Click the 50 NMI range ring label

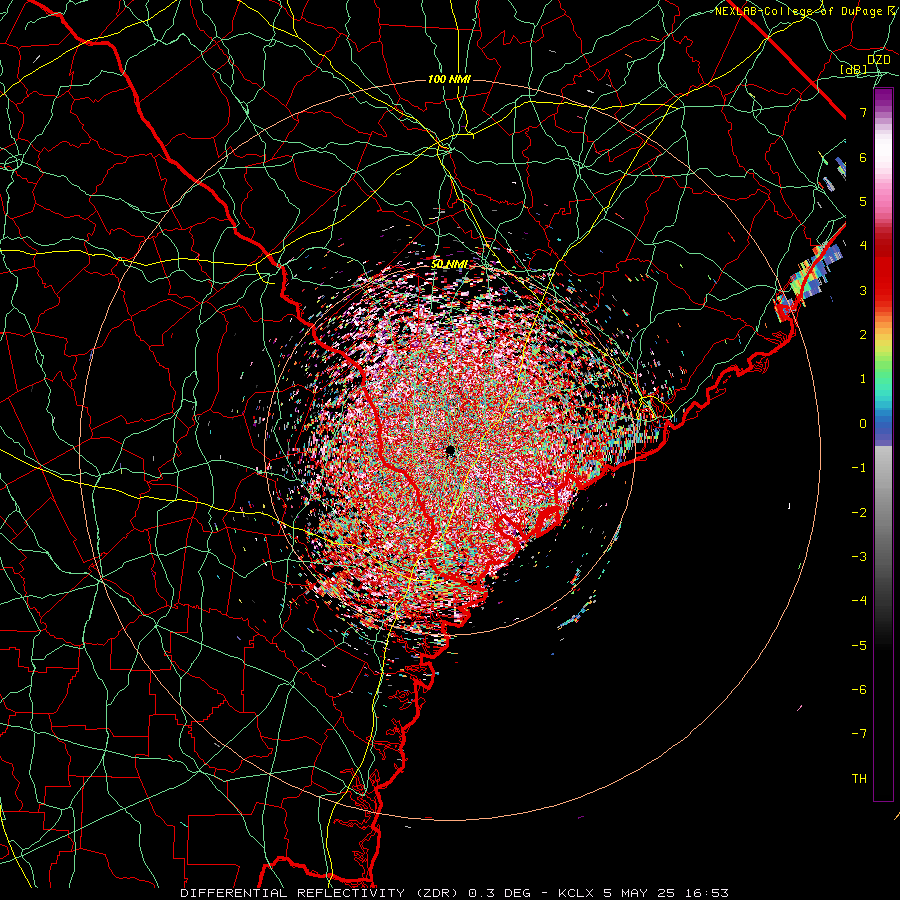coord(449,264)
